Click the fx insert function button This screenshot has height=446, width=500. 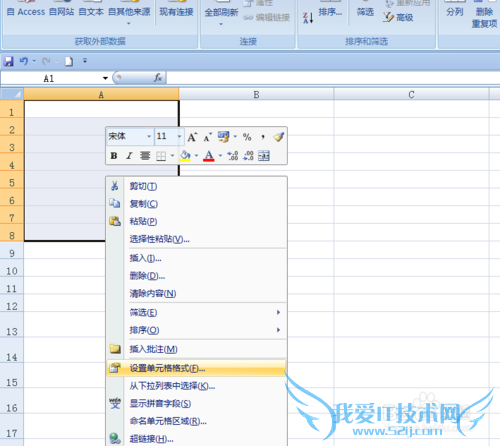[158, 78]
